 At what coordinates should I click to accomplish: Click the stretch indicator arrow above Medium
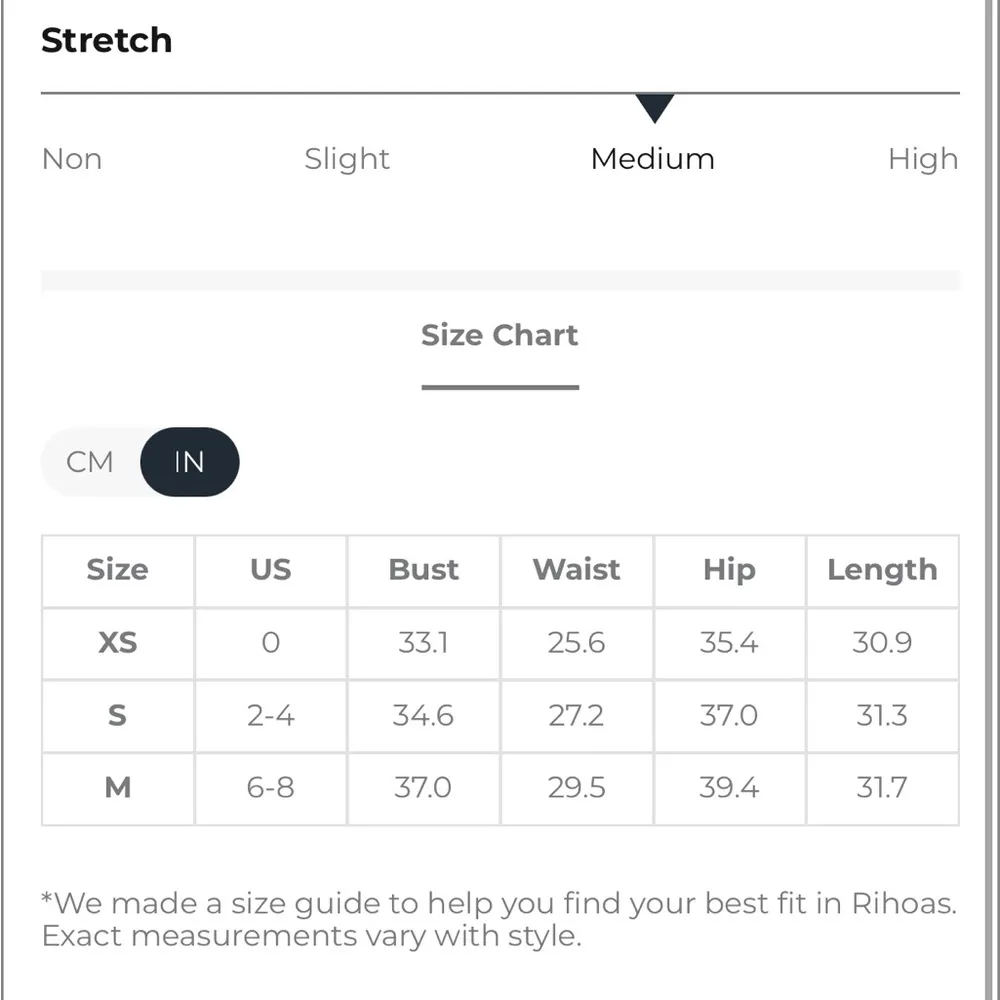655,108
